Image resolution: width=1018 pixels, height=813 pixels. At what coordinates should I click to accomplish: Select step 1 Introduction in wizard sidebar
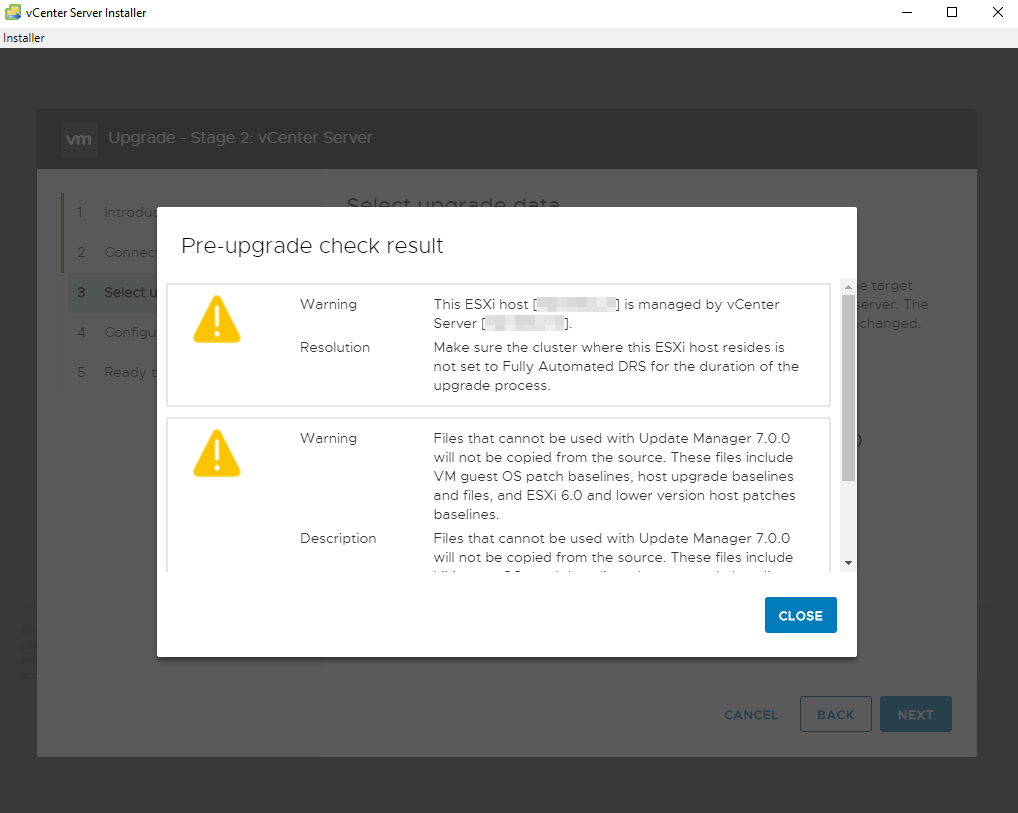[x=113, y=212]
